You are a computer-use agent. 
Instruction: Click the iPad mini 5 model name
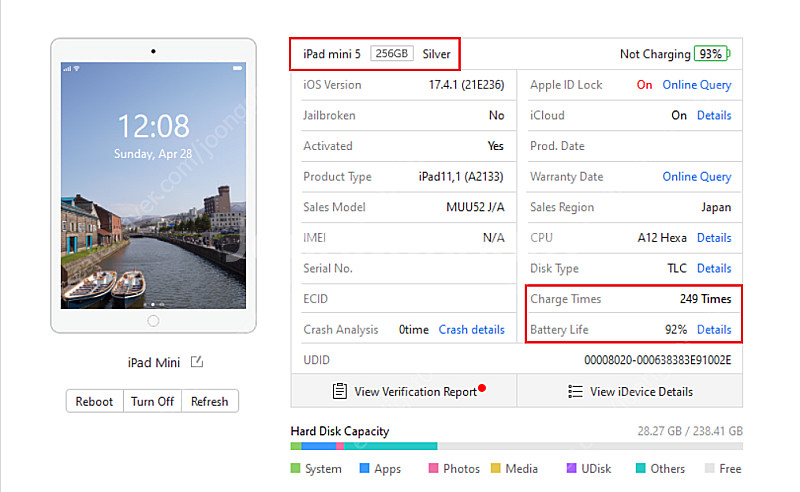click(332, 54)
